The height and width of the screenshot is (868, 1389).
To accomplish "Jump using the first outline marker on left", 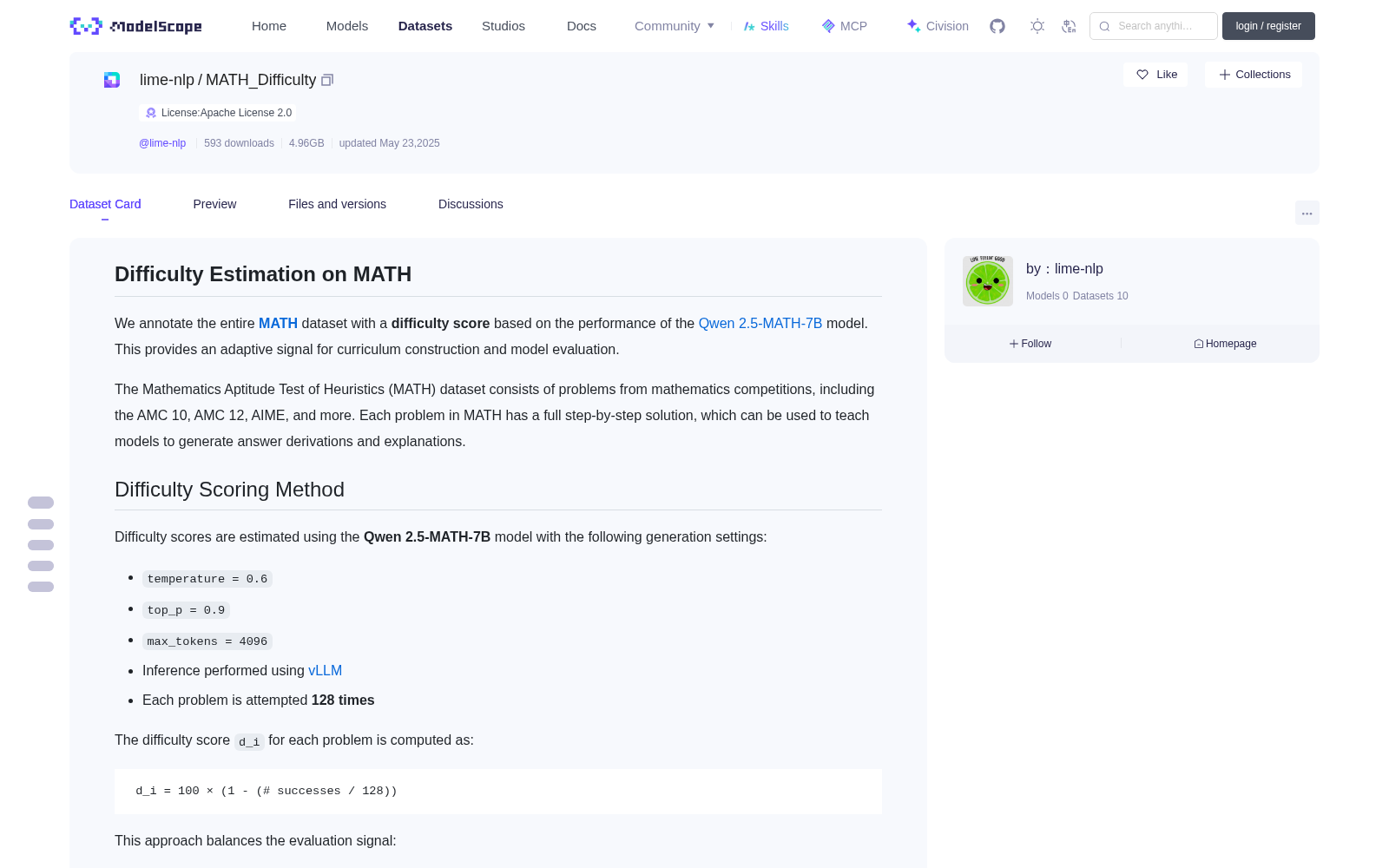I will 41,503.
